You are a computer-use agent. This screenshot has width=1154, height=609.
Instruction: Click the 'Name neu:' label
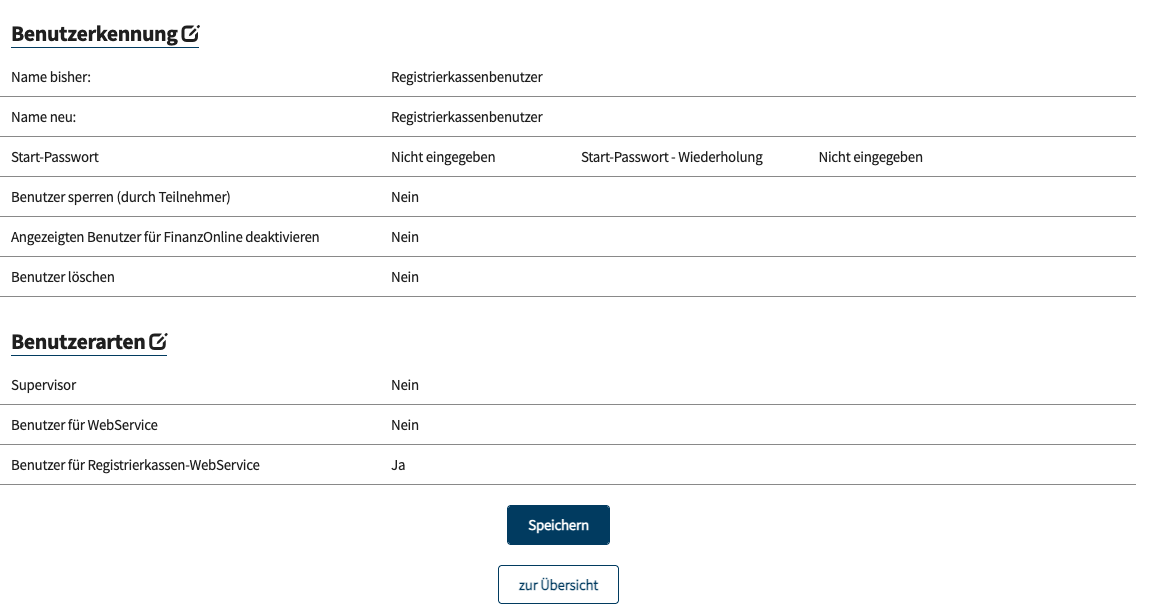[43, 117]
